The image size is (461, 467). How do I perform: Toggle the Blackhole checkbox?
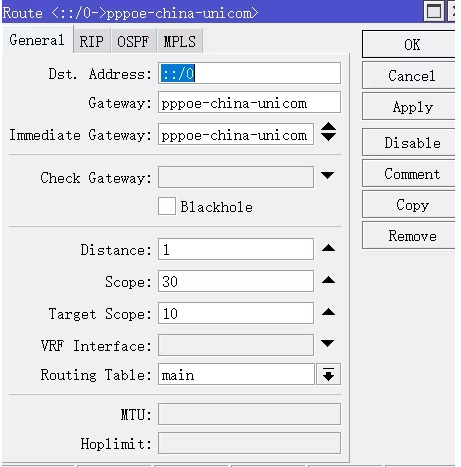pyautogui.click(x=167, y=206)
